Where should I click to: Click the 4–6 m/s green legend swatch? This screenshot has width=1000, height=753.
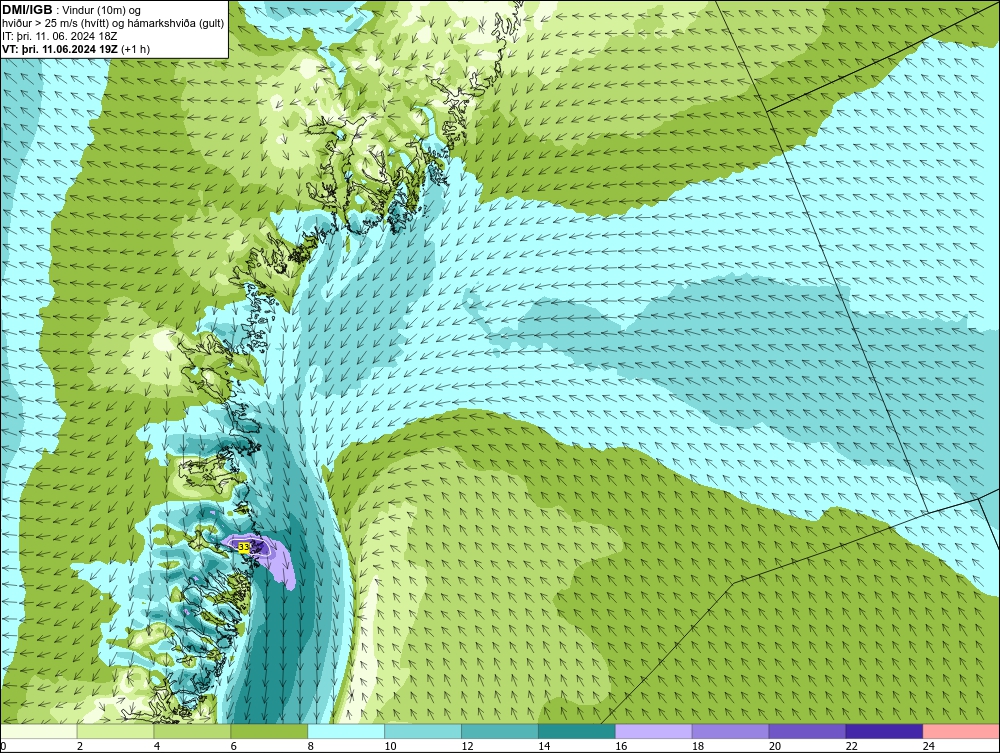(x=192, y=731)
